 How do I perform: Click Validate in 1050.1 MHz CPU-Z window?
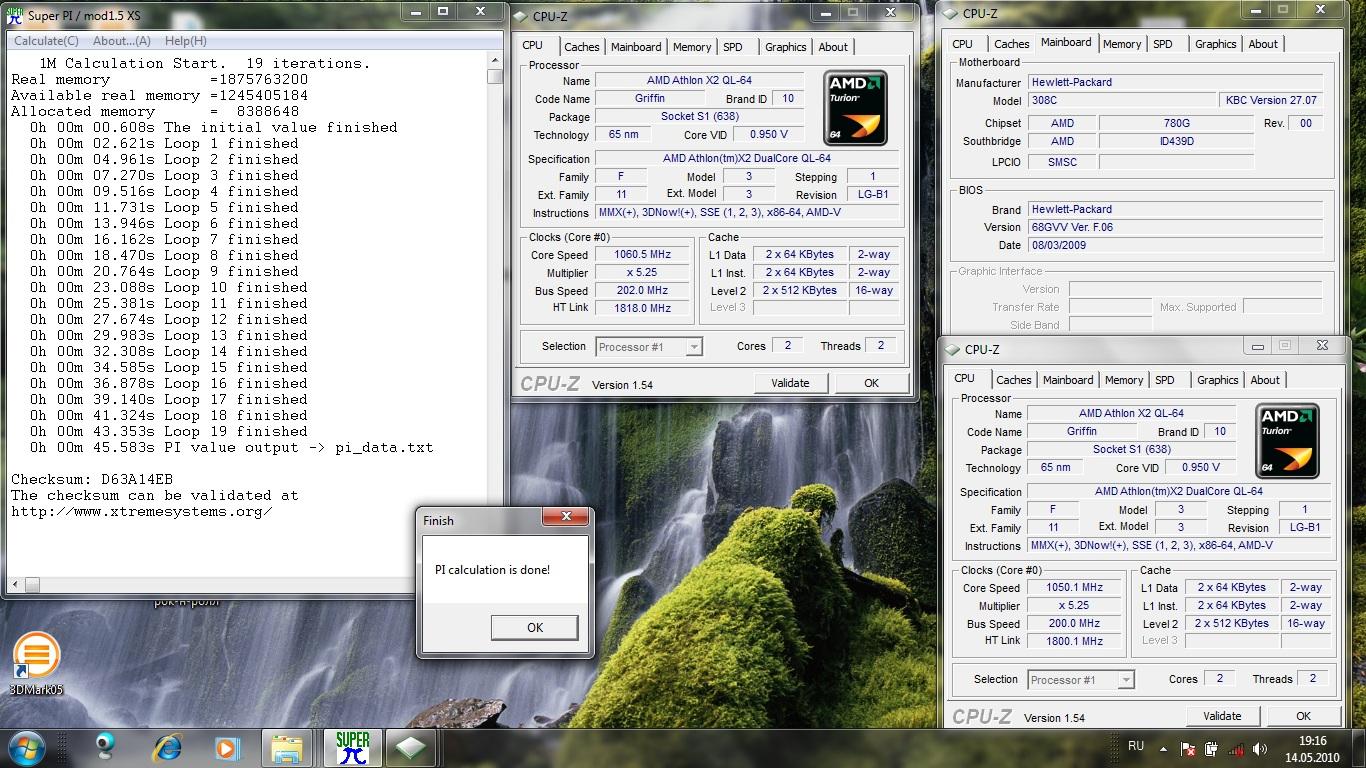point(1222,716)
